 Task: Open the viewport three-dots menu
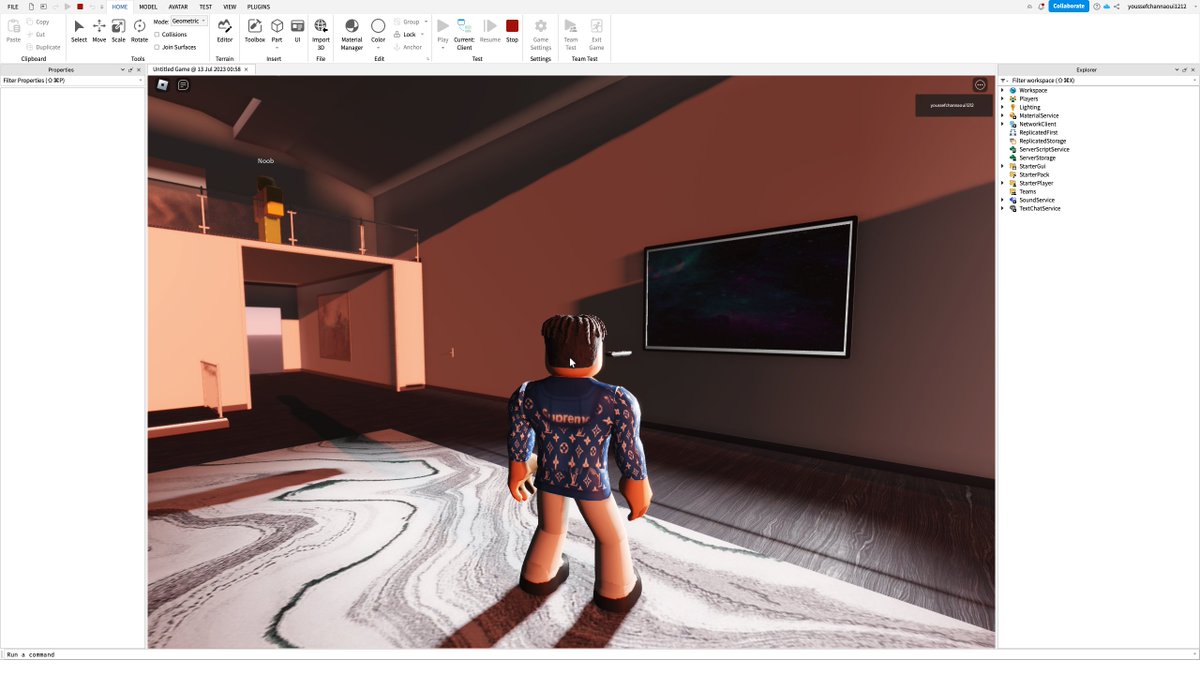coord(980,85)
